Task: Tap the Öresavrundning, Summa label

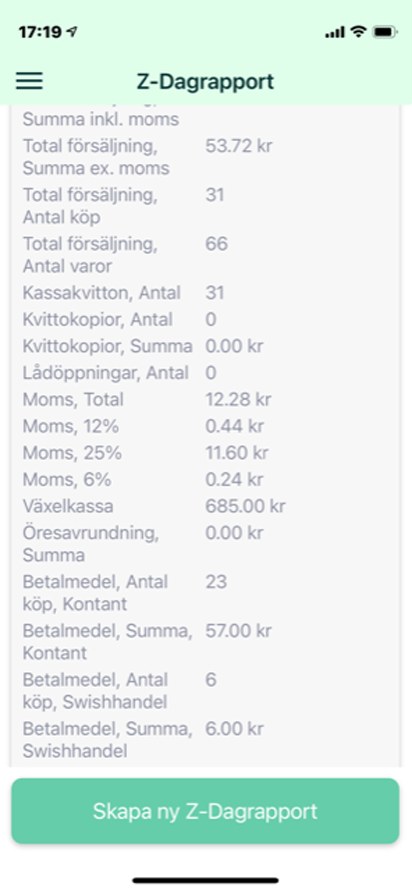Action: (x=91, y=544)
